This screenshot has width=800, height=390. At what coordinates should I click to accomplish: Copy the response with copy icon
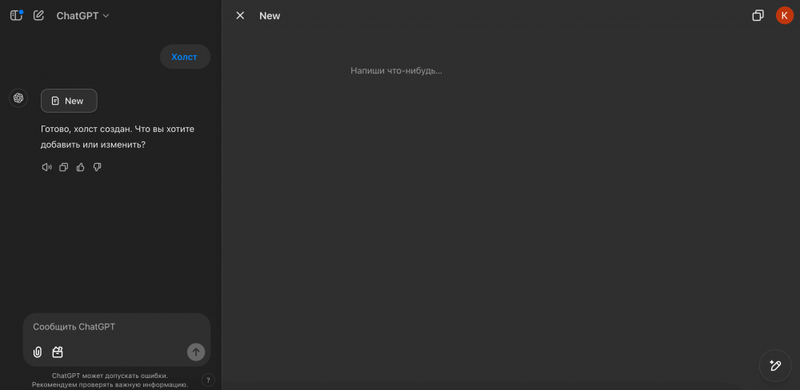pyautogui.click(x=63, y=167)
